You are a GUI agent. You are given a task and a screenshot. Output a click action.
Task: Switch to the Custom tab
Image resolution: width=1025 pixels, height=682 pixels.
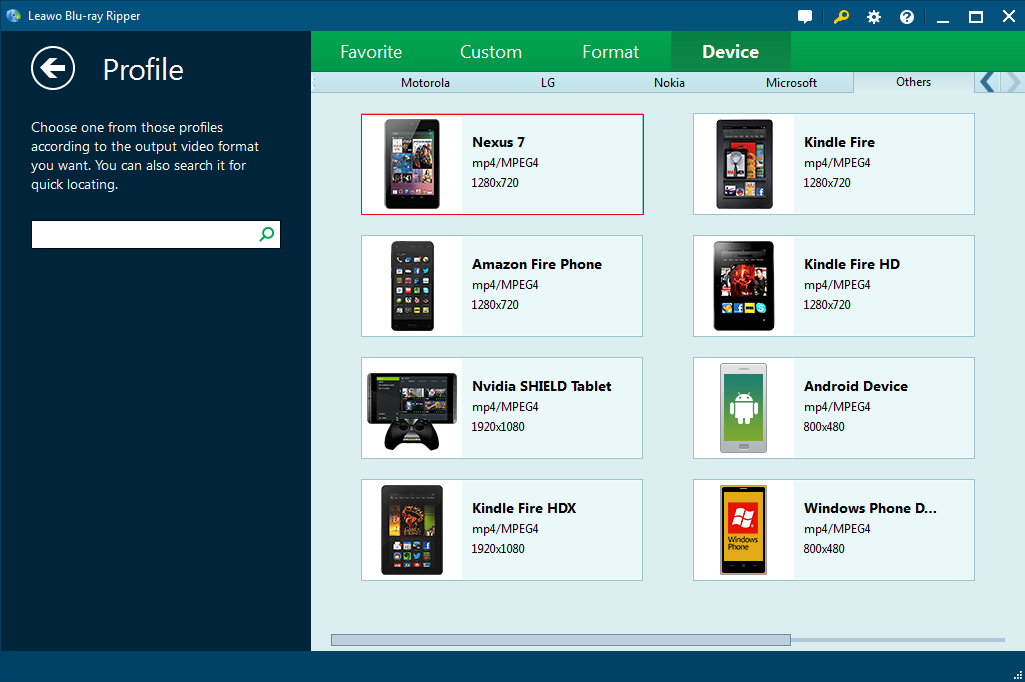tap(491, 52)
